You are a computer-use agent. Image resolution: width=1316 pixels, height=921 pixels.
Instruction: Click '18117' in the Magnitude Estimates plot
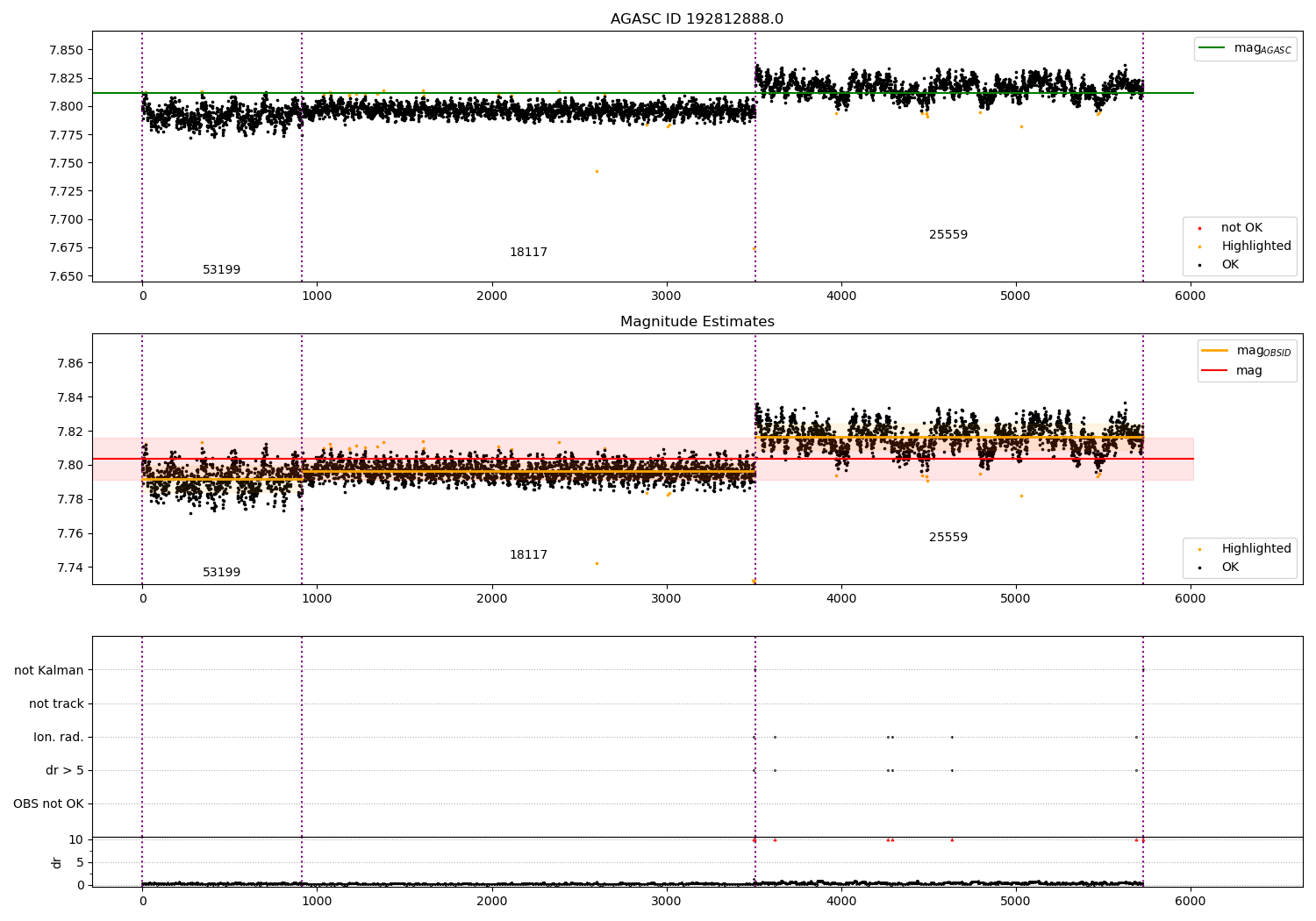click(528, 555)
